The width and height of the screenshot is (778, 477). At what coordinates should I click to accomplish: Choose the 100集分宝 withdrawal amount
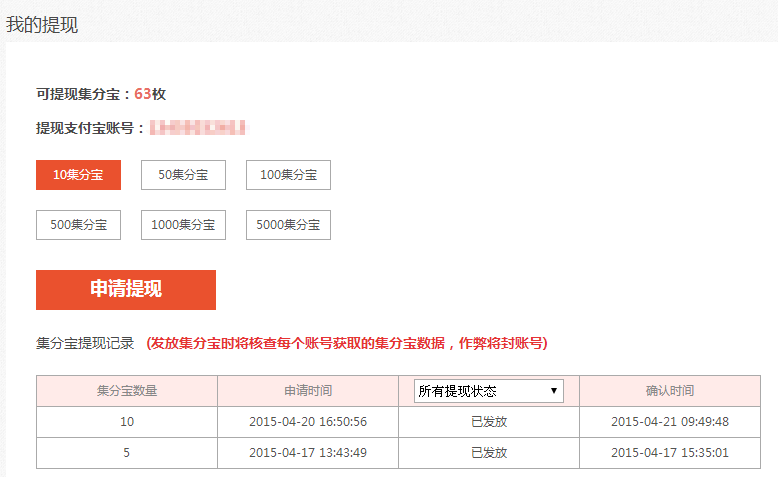pyautogui.click(x=288, y=175)
